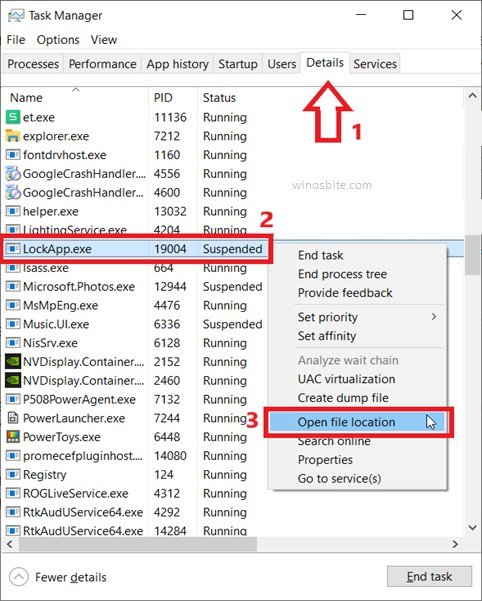The image size is (482, 601).
Task: Click the Microsoft.Photos.exe process icon
Action: click(x=13, y=286)
